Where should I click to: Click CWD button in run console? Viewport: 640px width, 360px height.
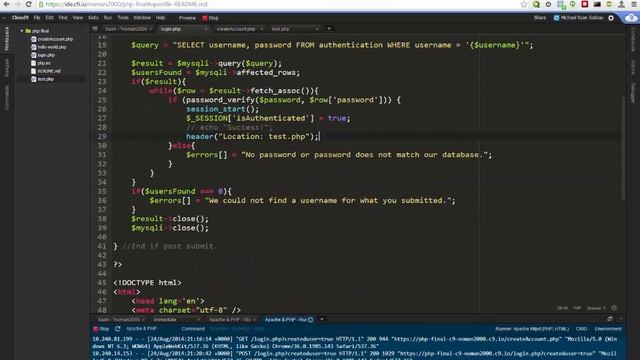(x=581, y=329)
